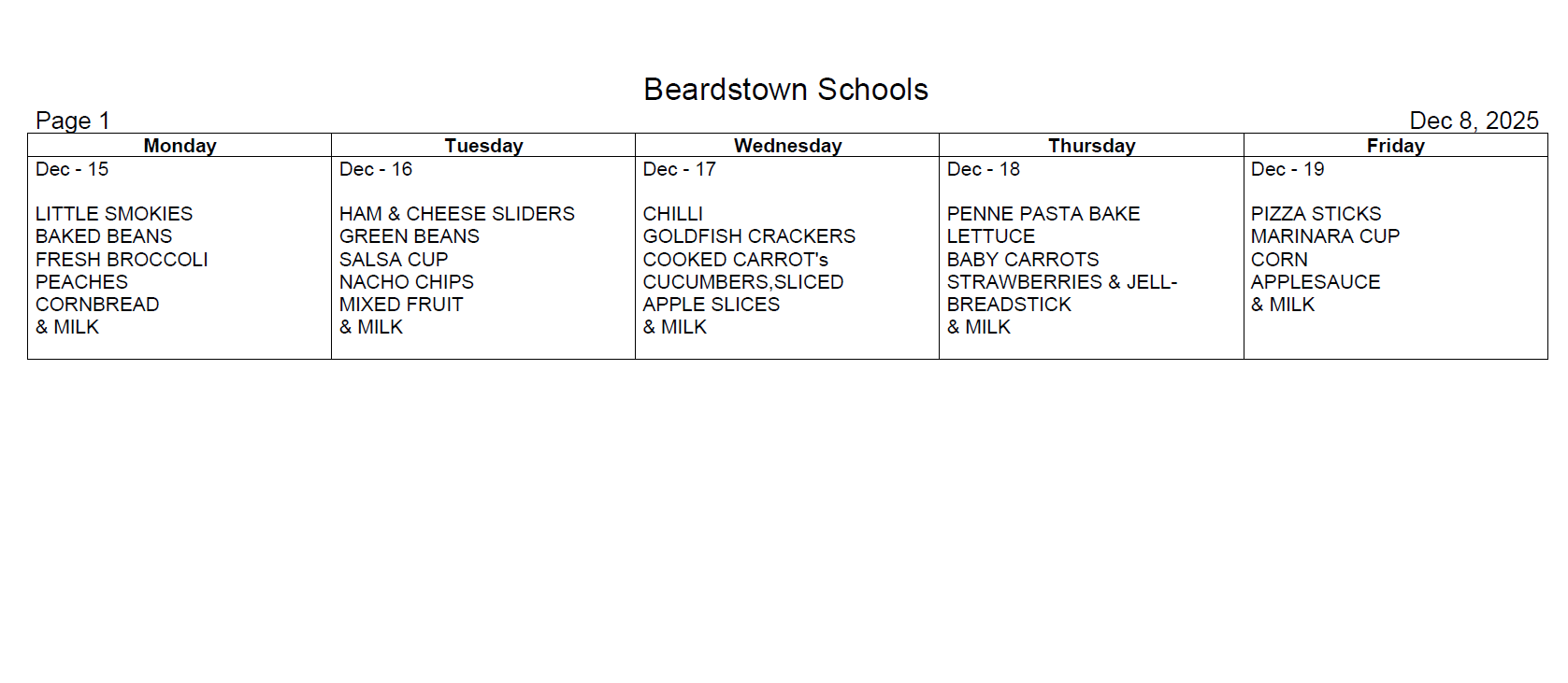Click the PENNE PASTA BAKE entry
1568x683 pixels.
click(x=1043, y=214)
